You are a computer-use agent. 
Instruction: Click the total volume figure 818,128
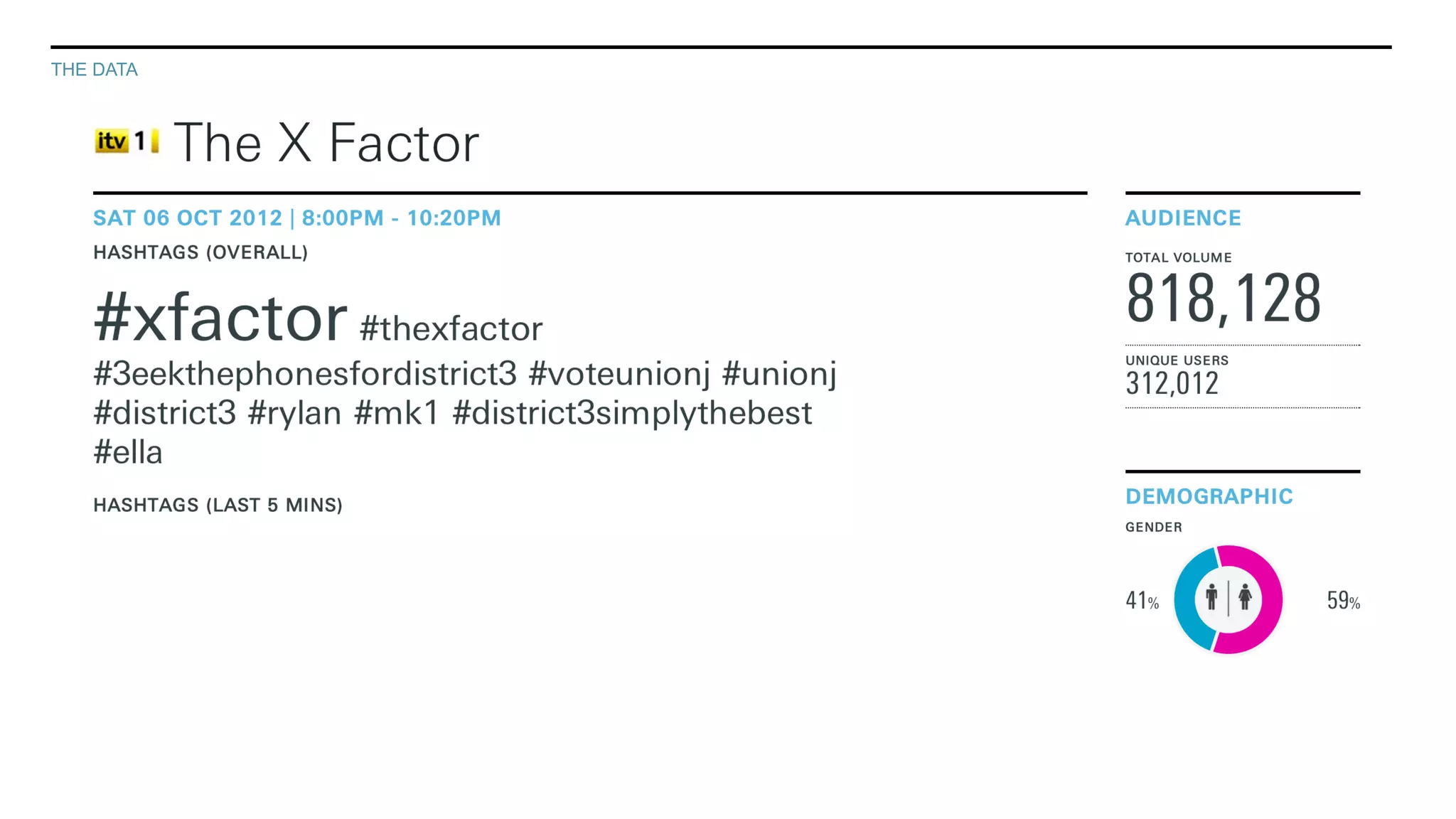1223,299
